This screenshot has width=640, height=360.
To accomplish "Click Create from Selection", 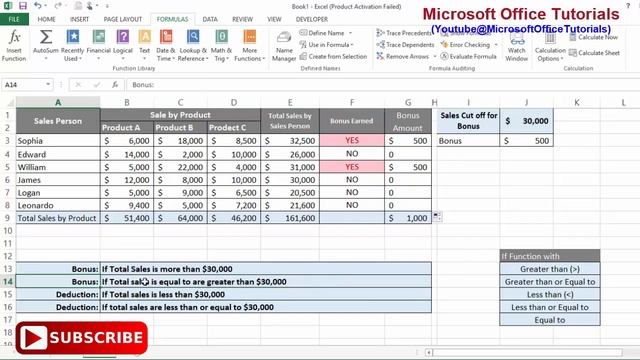I will pos(333,56).
